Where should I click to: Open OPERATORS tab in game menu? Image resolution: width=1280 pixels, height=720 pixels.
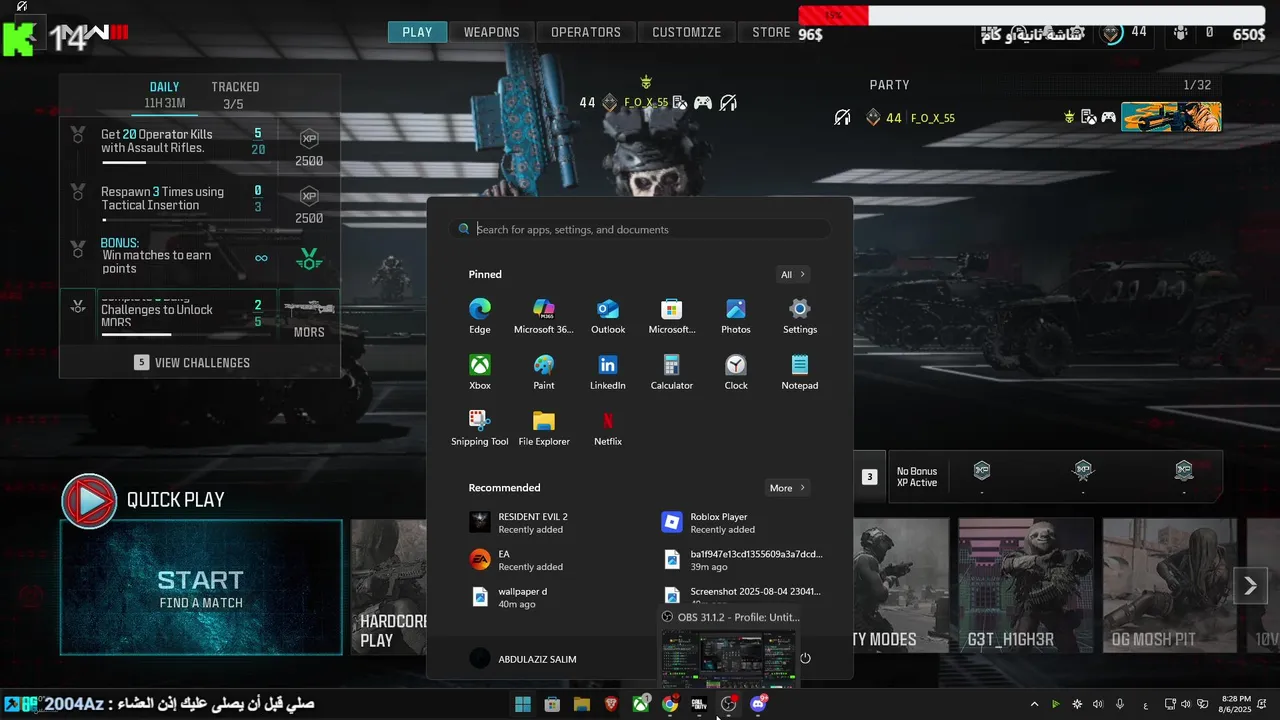tap(586, 32)
